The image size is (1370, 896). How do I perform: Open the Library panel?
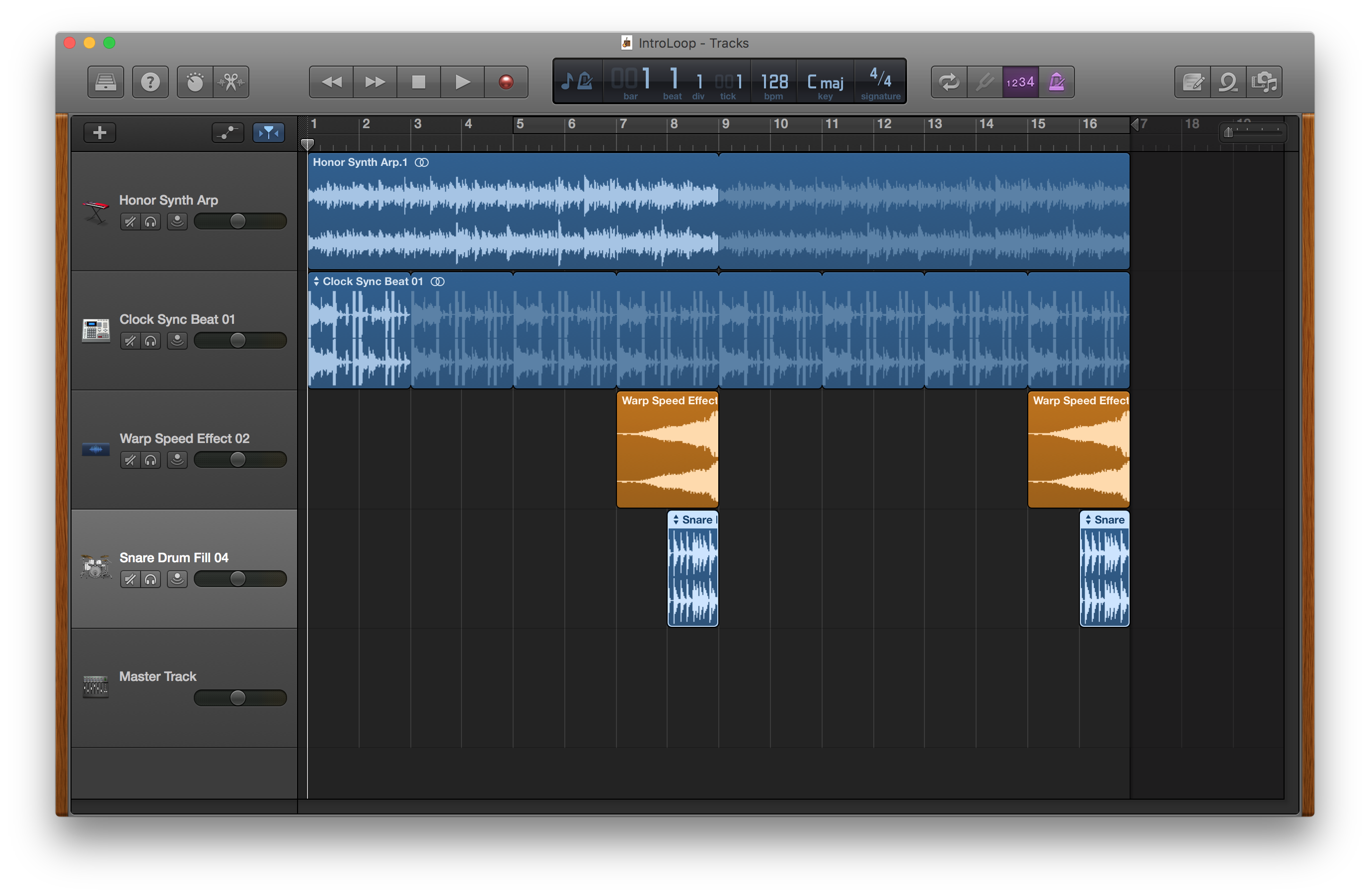pos(106,82)
